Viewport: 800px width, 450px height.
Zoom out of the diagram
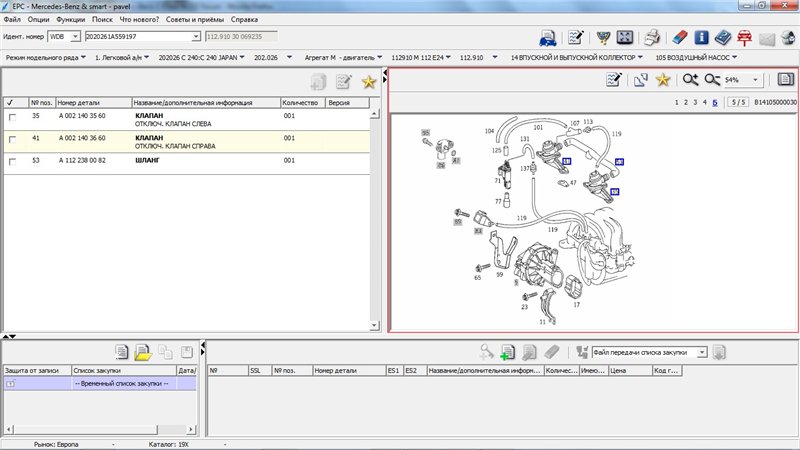(712, 80)
